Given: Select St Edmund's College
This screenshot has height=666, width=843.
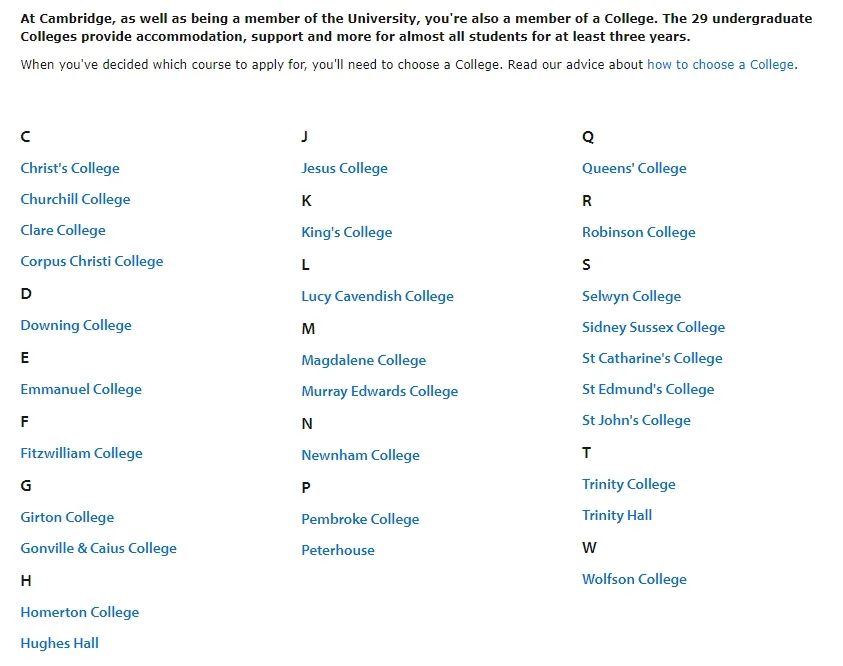Looking at the screenshot, I should [648, 389].
